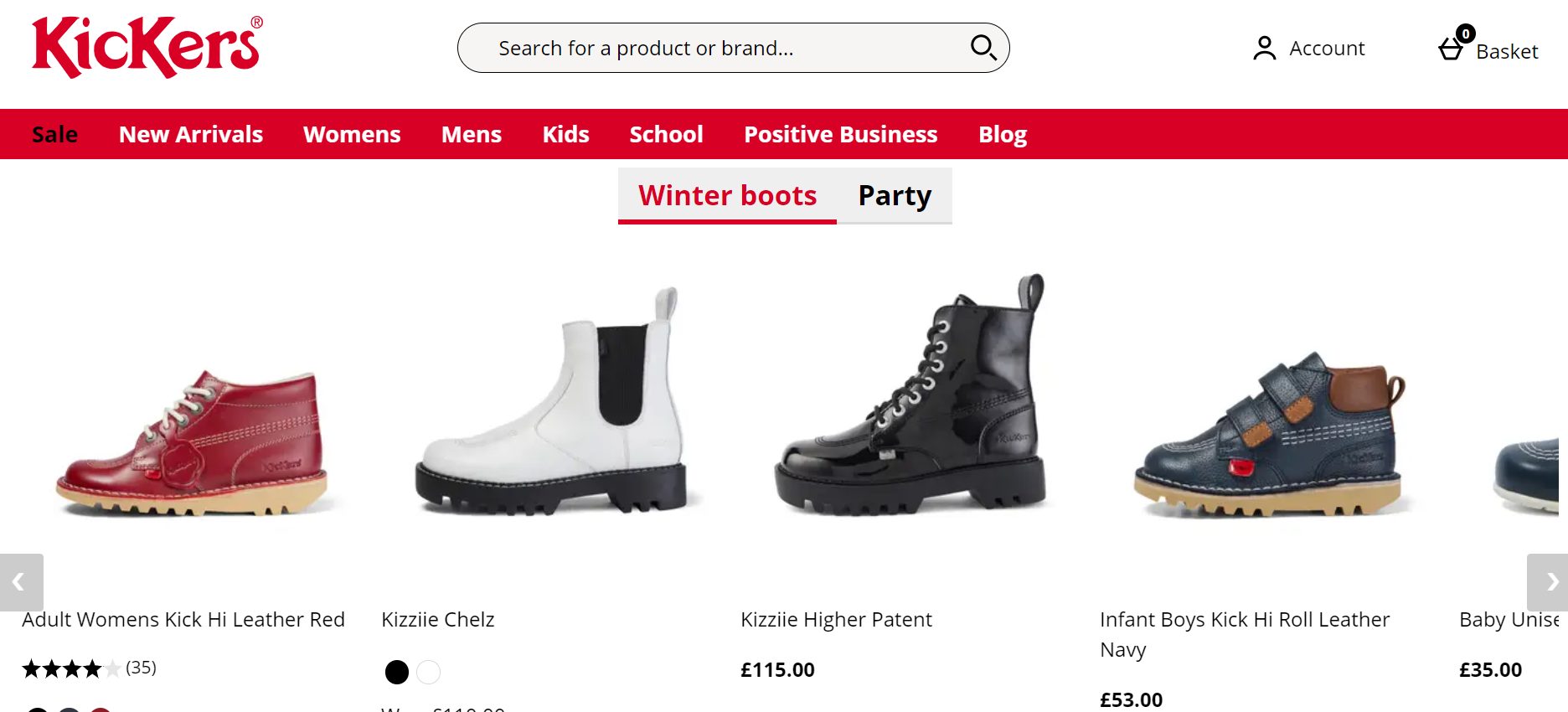Click the carousel previous arrow
This screenshot has width=1568, height=712.
pos(19,582)
